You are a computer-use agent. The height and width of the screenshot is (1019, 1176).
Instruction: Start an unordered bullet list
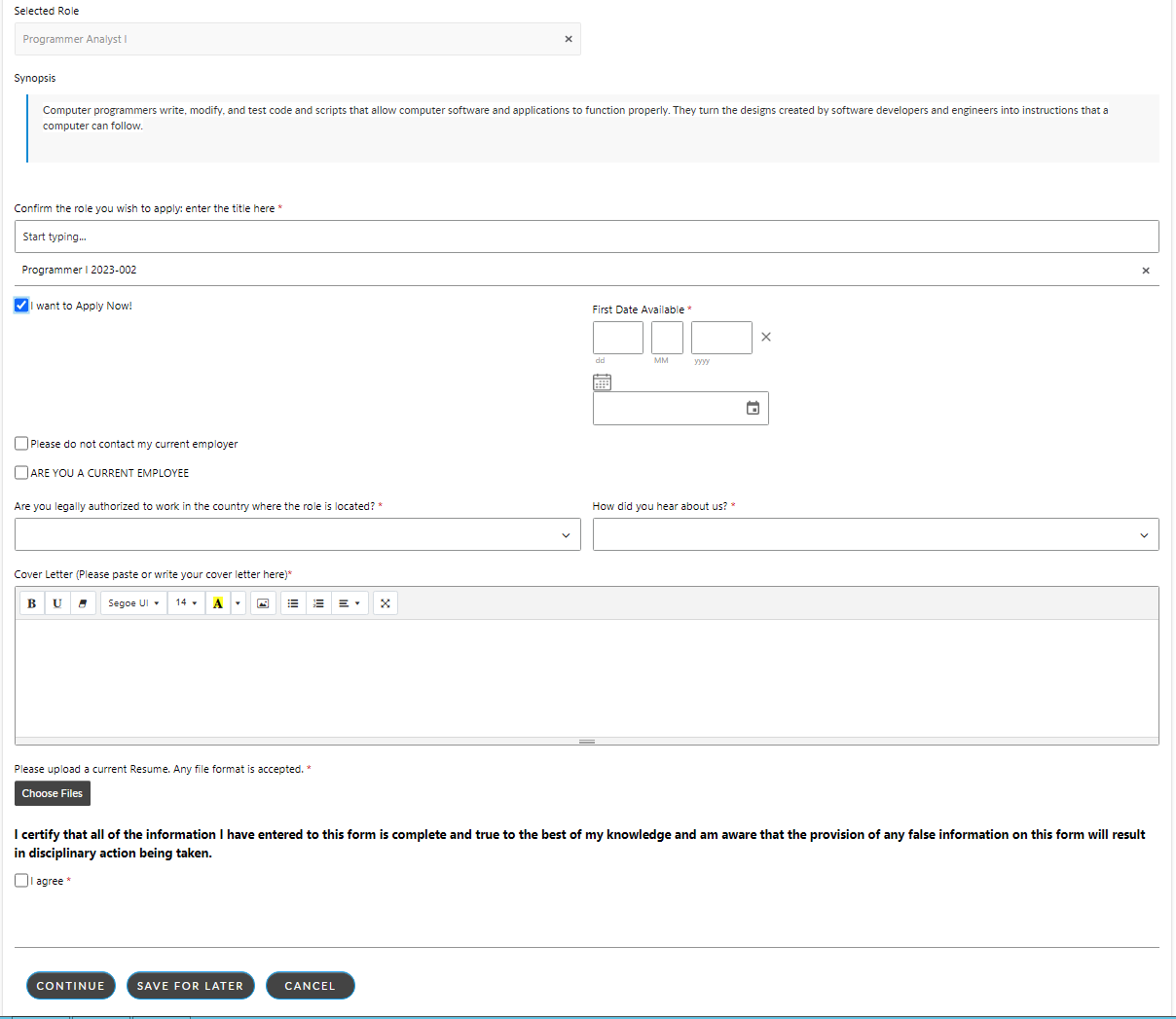[293, 603]
